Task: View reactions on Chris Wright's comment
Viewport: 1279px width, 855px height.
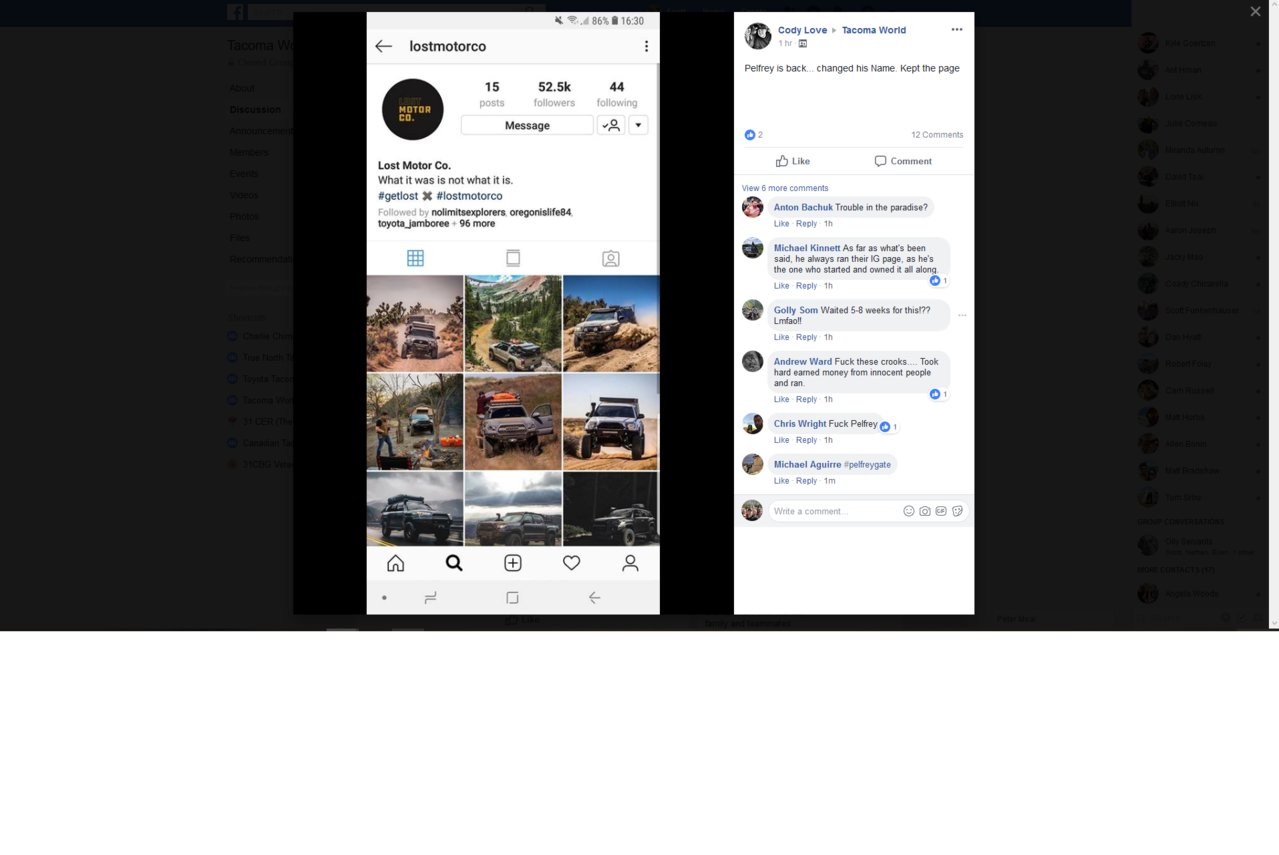Action: (888, 427)
